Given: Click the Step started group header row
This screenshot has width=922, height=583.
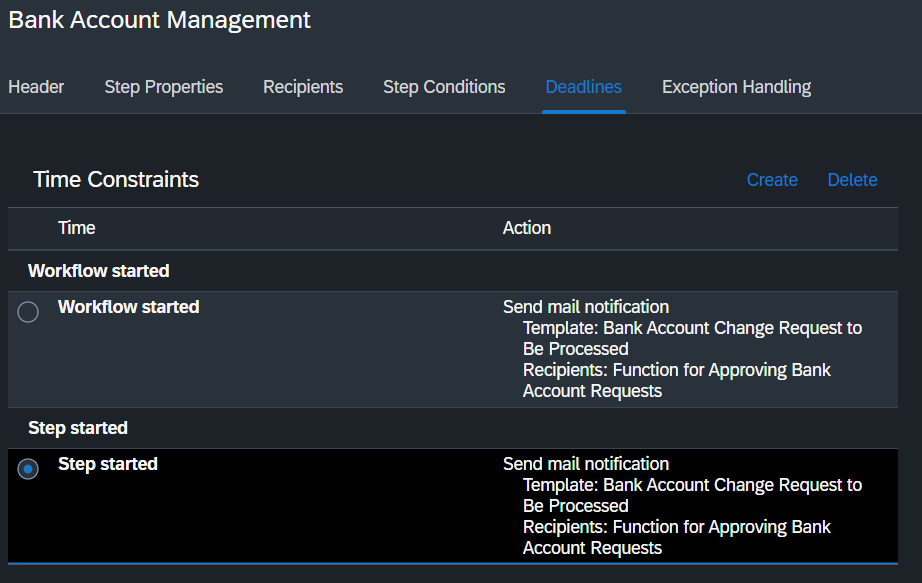Looking at the screenshot, I should coord(453,428).
